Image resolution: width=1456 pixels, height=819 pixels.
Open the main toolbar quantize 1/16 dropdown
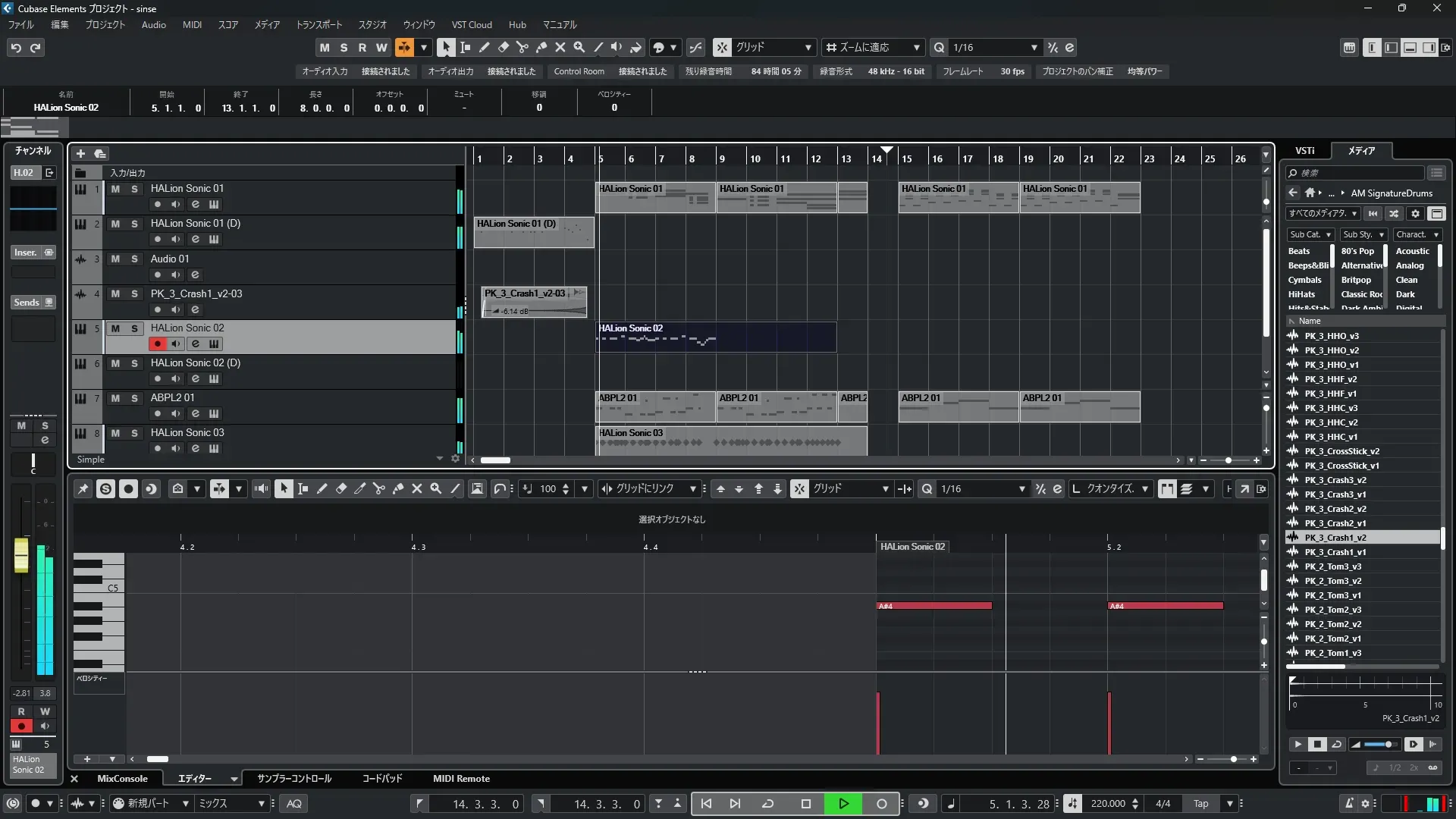1034,47
